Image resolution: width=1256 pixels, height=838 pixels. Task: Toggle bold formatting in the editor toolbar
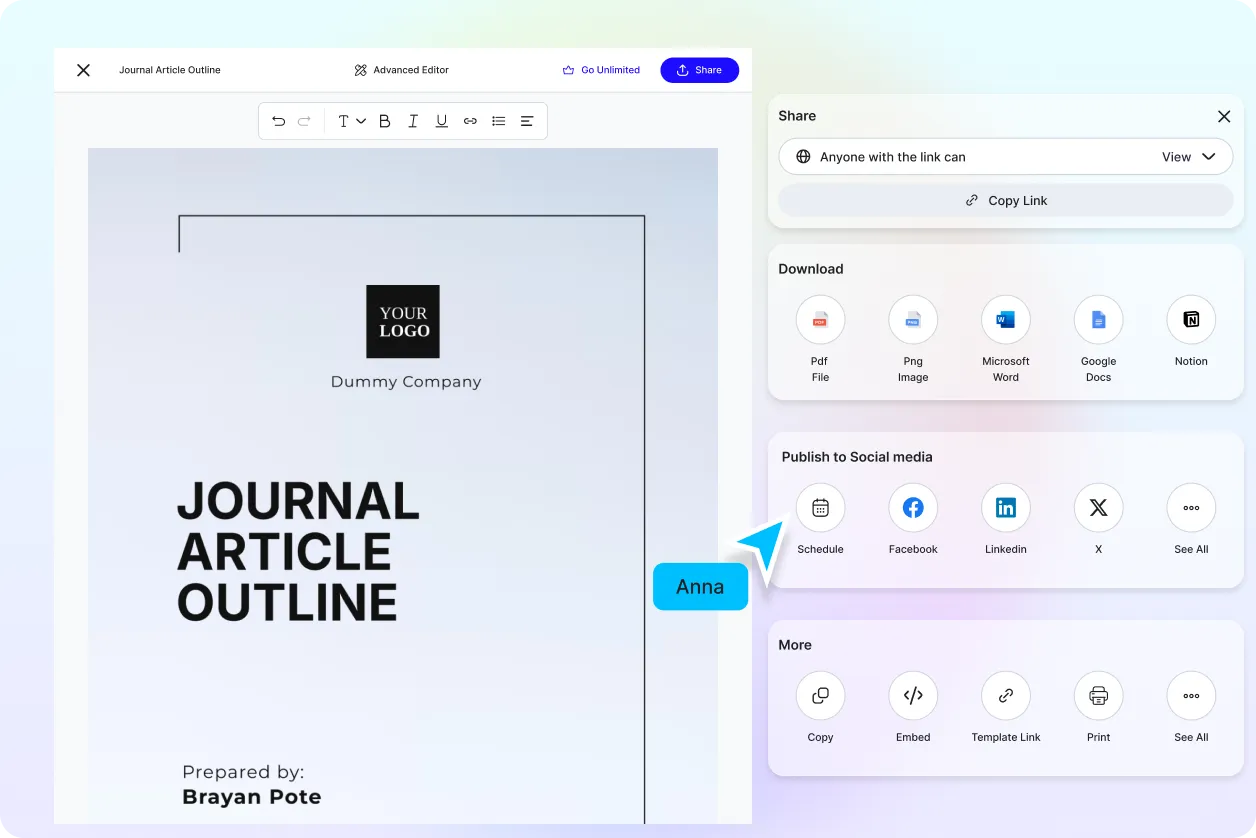click(x=384, y=121)
